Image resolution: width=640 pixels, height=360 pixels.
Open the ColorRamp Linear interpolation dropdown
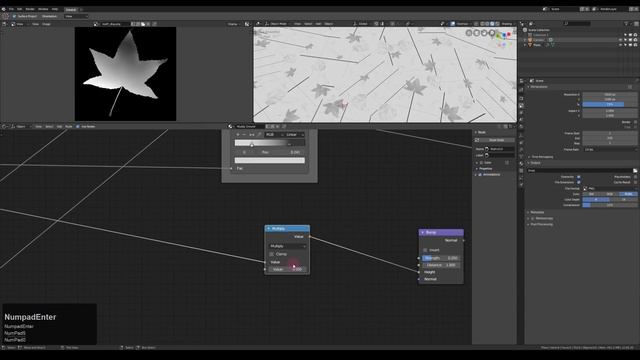295,135
